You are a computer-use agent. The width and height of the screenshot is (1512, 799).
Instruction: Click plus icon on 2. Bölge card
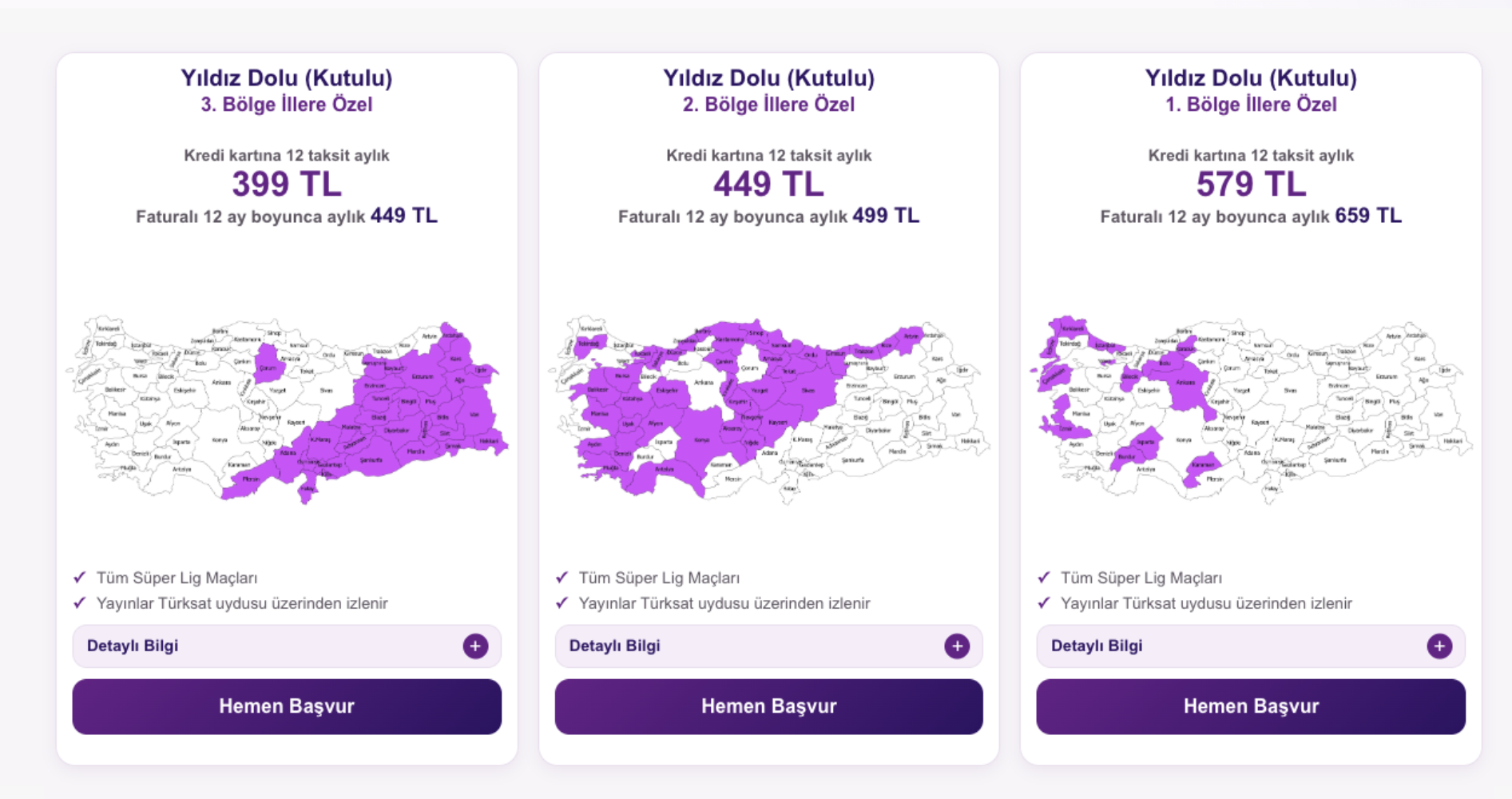coord(957,646)
